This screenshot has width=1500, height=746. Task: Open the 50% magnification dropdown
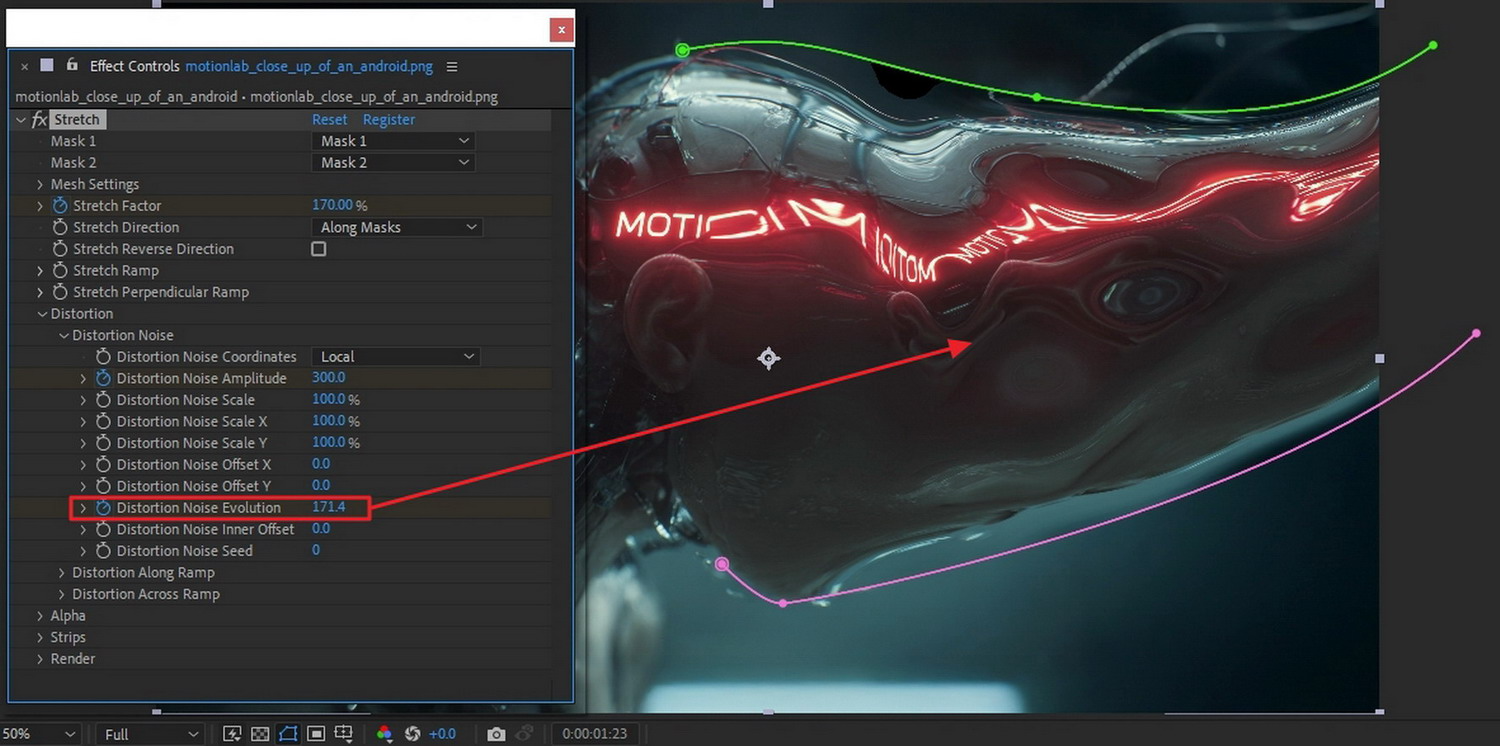(41, 734)
